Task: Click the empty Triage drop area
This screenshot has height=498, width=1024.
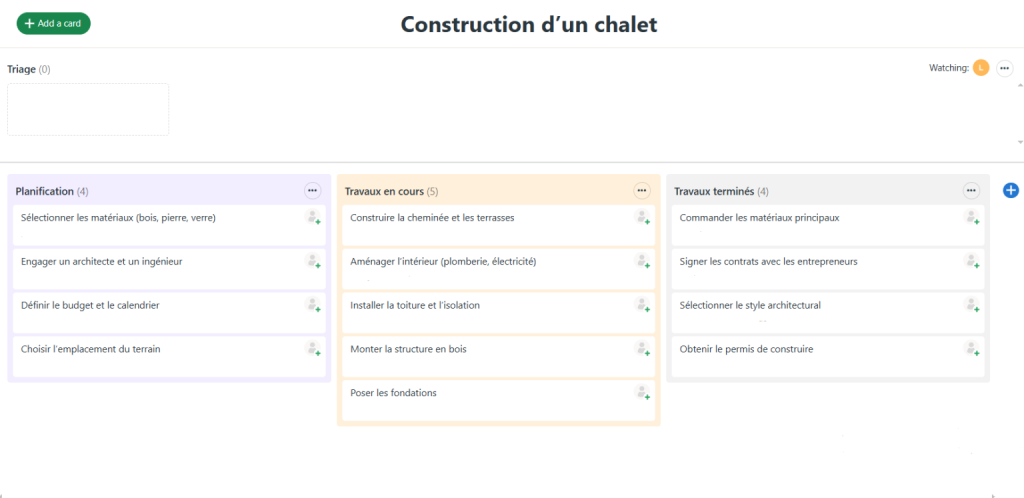Action: [x=88, y=109]
